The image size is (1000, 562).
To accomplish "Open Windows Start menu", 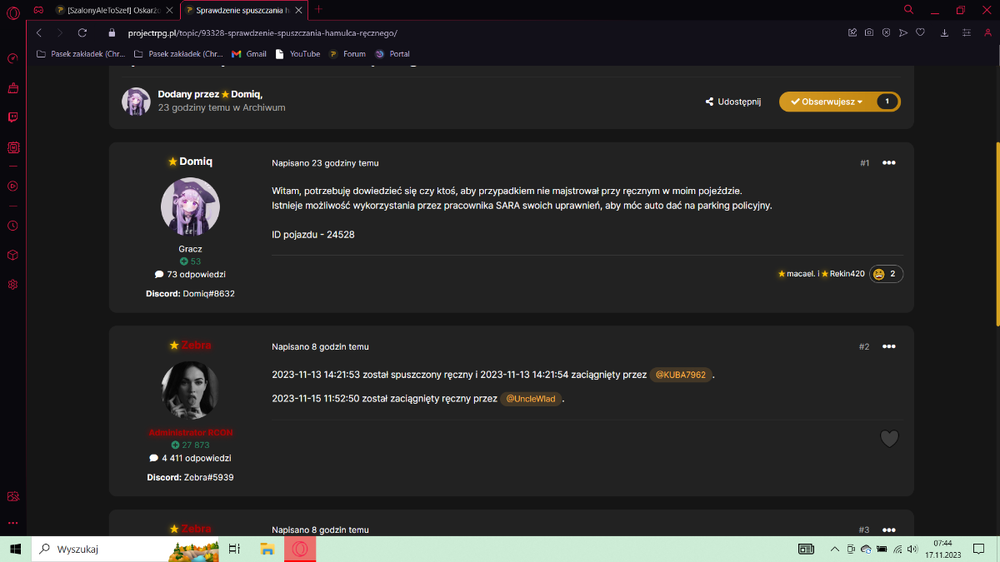I will point(15,549).
